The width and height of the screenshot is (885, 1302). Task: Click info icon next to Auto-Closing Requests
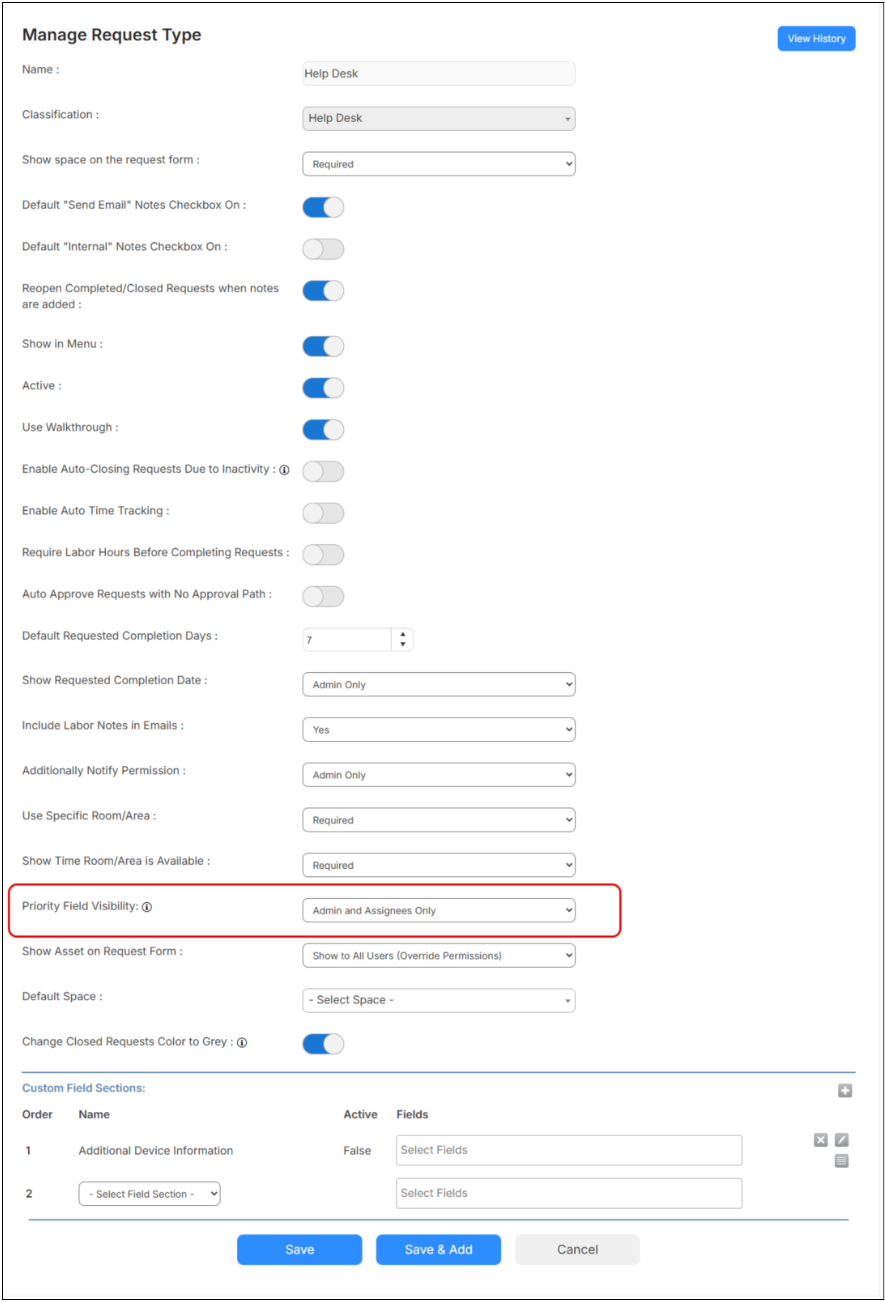click(284, 469)
